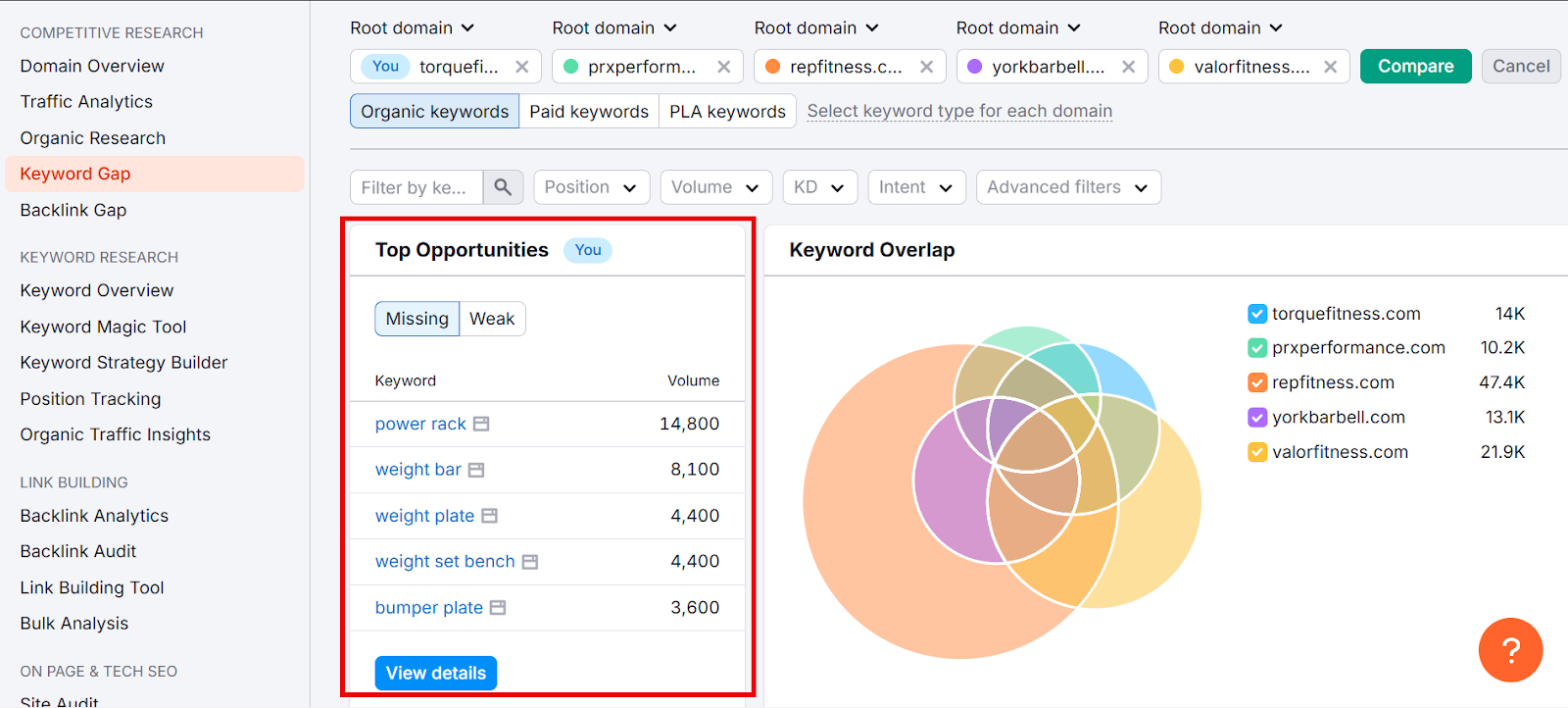1568x708 pixels.
Task: Open the weight plate keyword link
Action: pyautogui.click(x=424, y=516)
